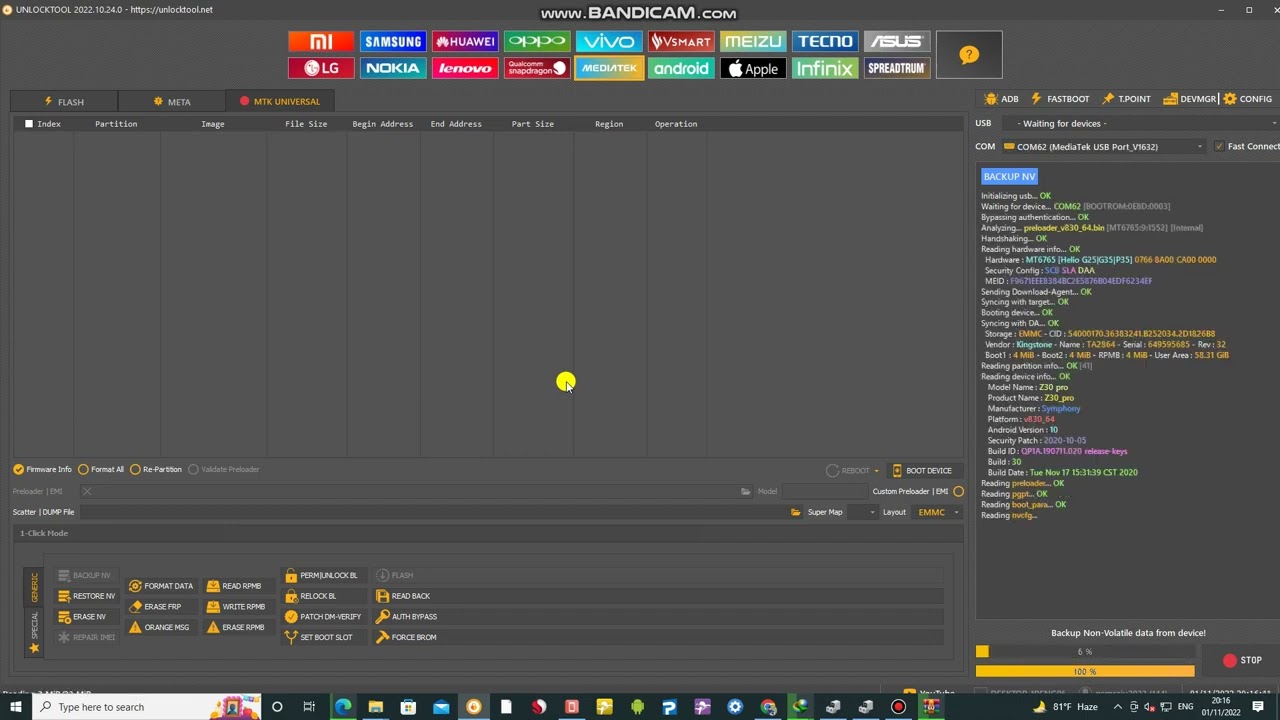Open File Explorer in taskbar
Screen dimensions: 1280x720
[x=375, y=707]
